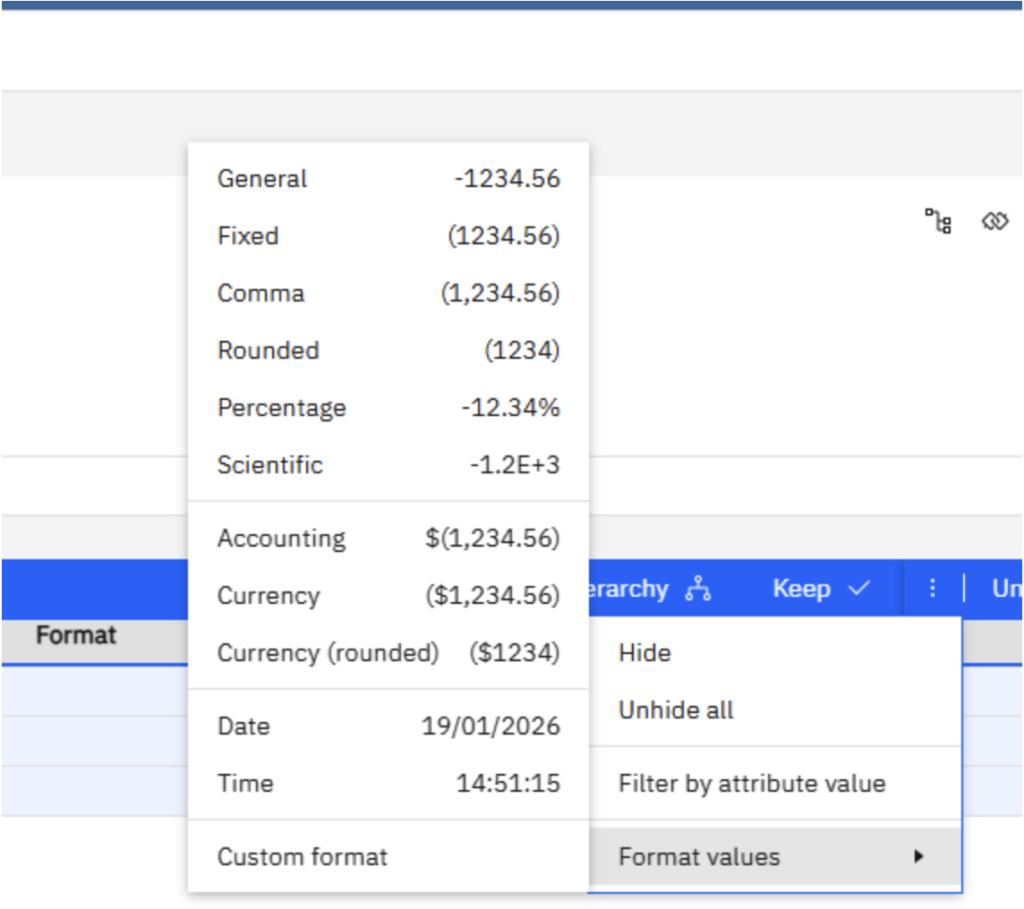The width and height of the screenshot is (1024, 909).
Task: Select the Accounting format
Action: 388,538
